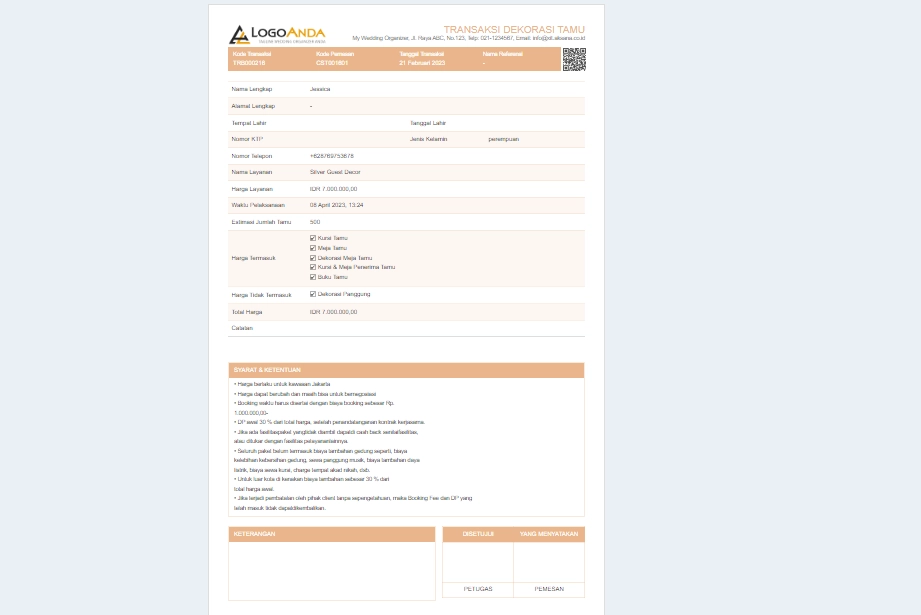The image size is (921, 615).
Task: Click the Silver Guest Decor service name
Action: point(335,172)
